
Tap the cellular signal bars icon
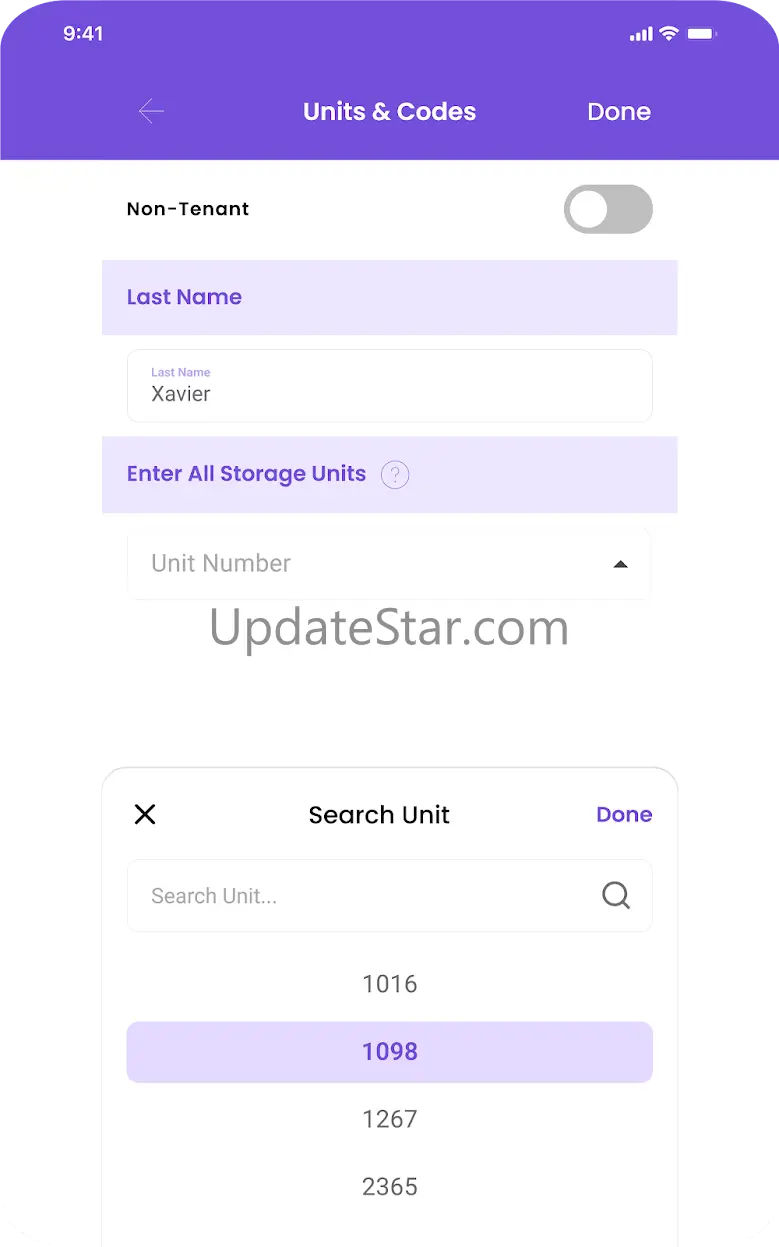tap(640, 34)
